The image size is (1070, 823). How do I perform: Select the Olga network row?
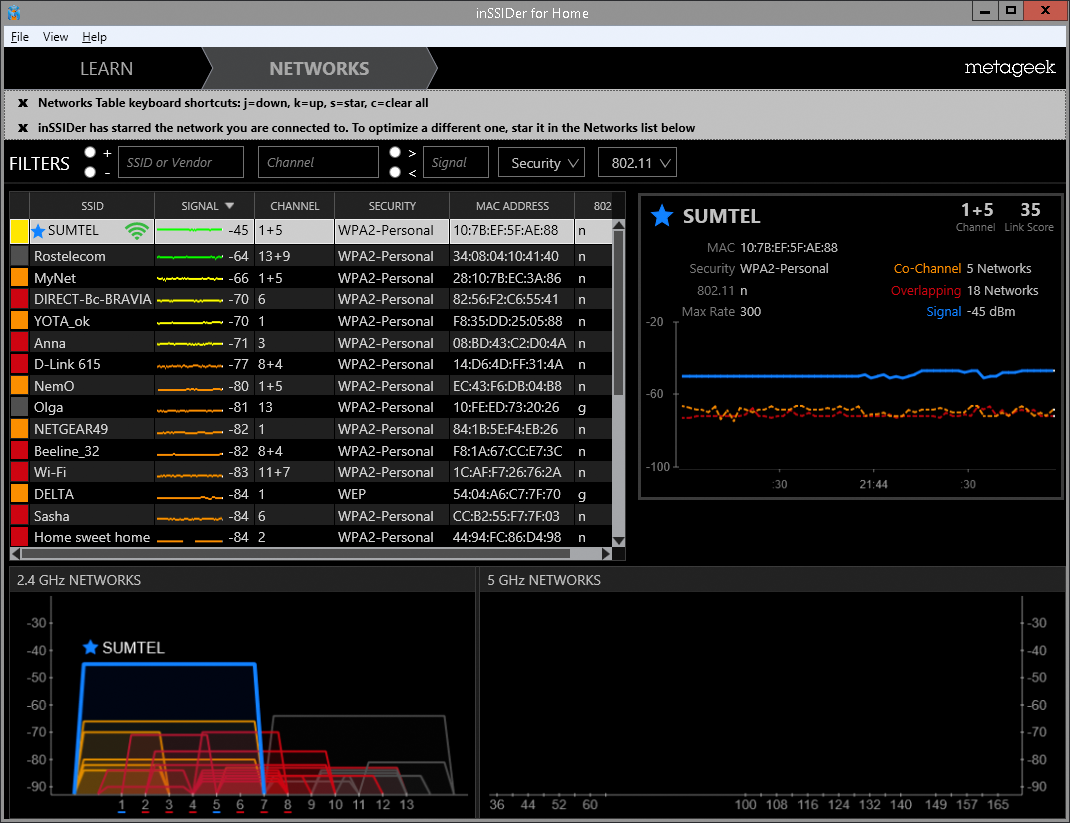tap(311, 407)
